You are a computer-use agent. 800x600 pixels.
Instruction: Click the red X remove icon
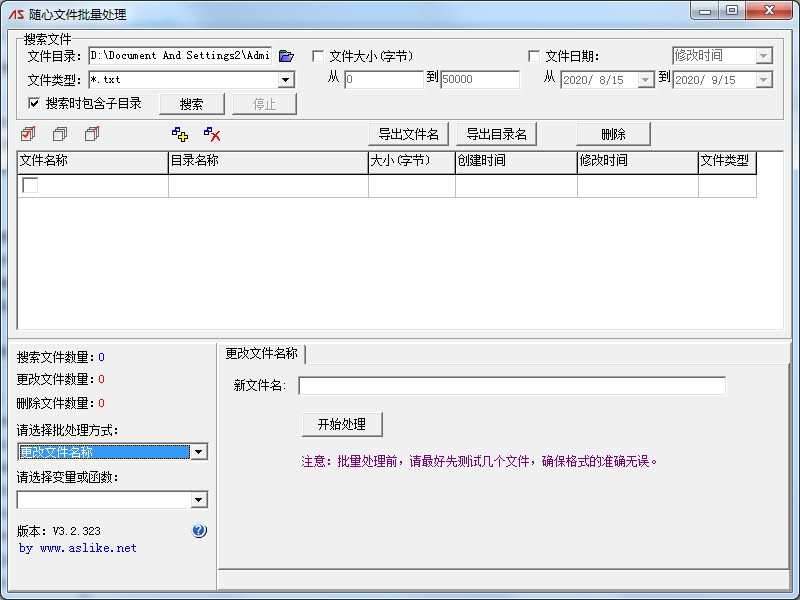pyautogui.click(x=212, y=133)
